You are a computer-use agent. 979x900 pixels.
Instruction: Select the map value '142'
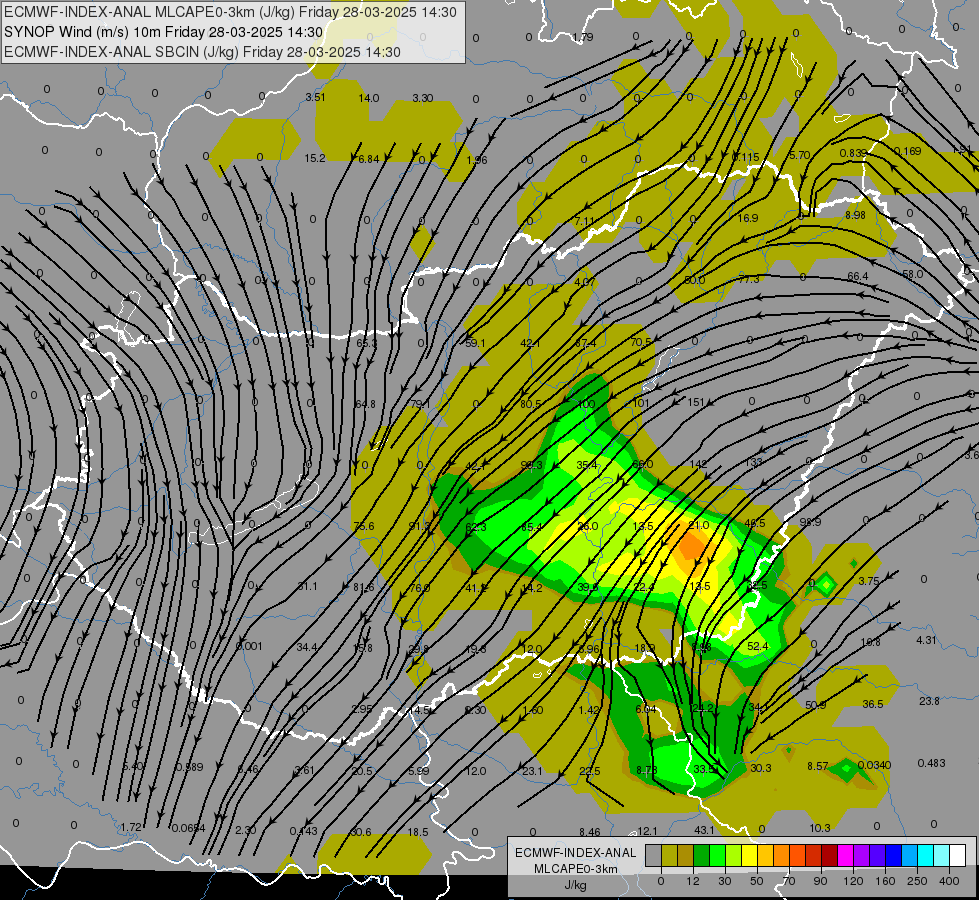698,463
